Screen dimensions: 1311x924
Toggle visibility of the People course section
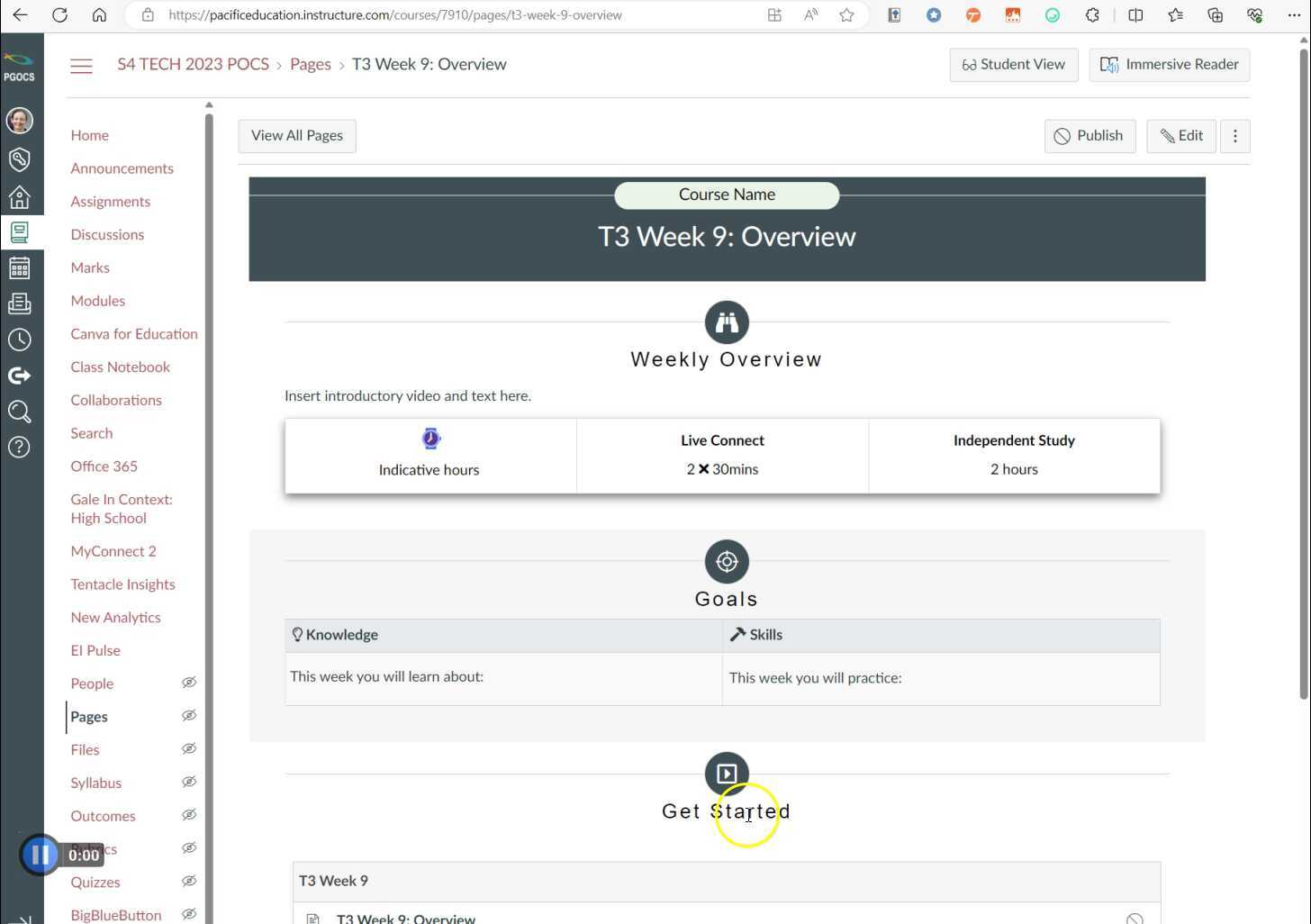tap(189, 683)
